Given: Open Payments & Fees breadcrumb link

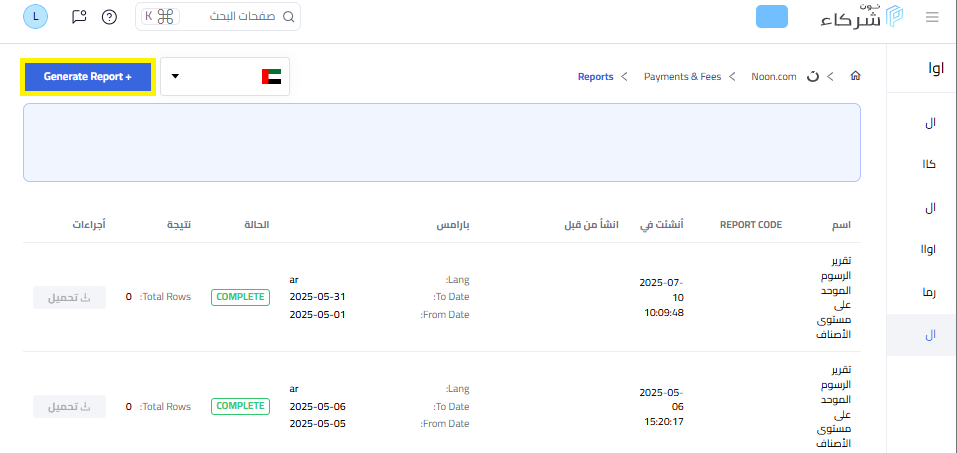Looking at the screenshot, I should click(x=682, y=77).
